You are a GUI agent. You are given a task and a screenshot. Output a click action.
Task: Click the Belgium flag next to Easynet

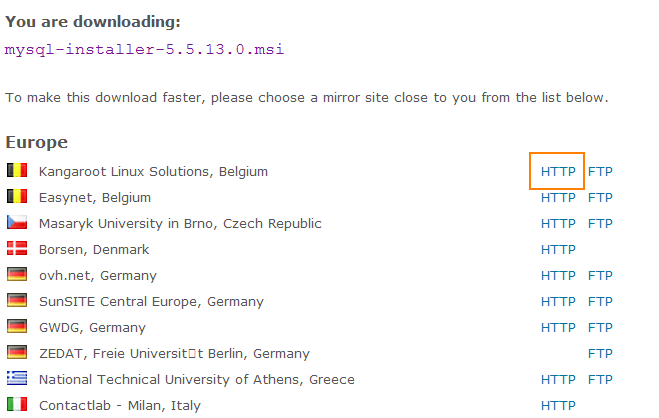[17, 197]
